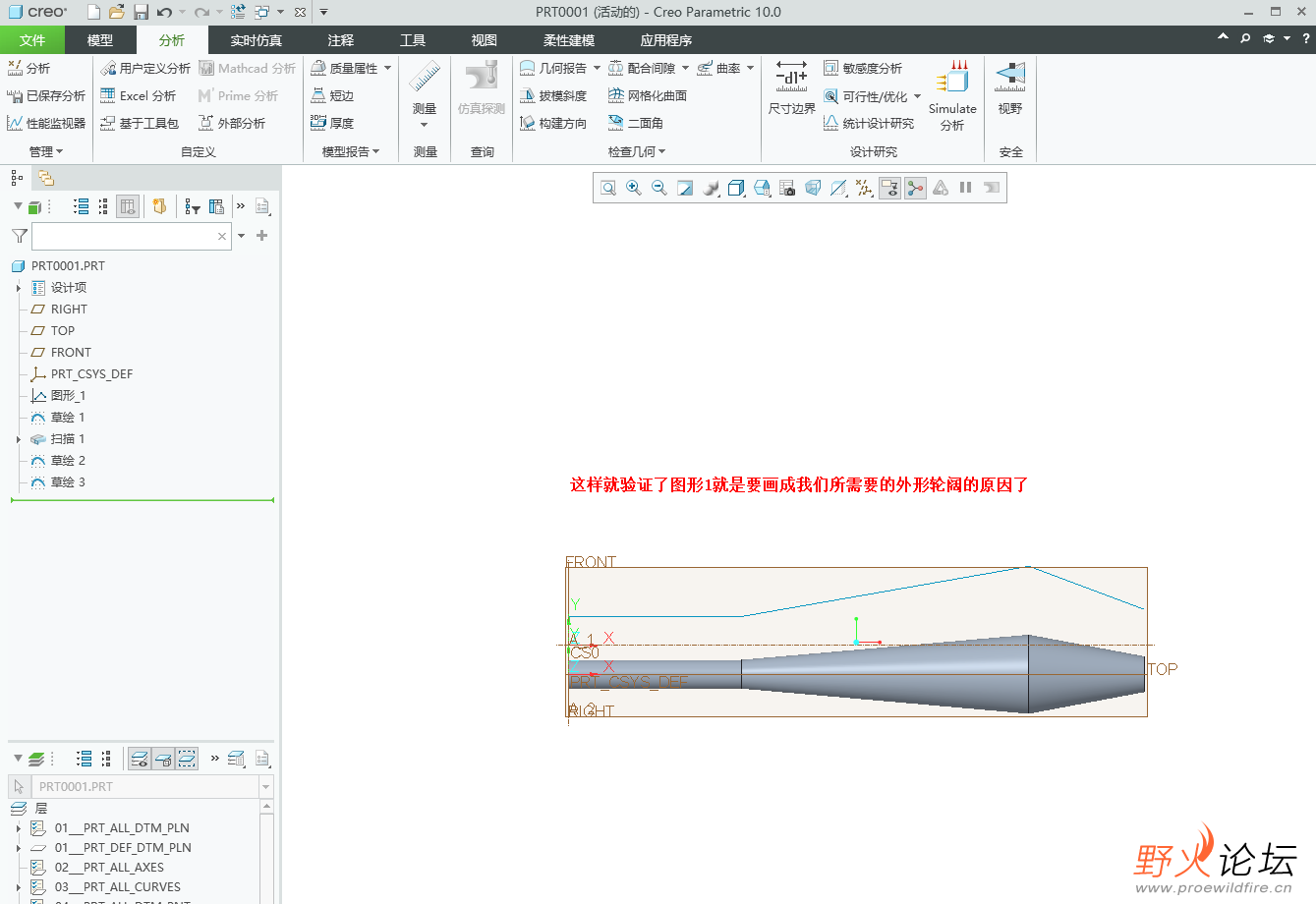Click the Save icon in quick access toolbar
The width and height of the screenshot is (1316, 904).
(x=141, y=12)
